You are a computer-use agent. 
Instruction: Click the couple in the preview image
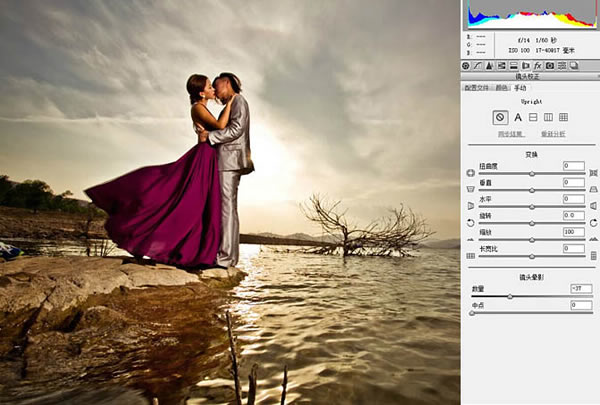coord(220,168)
